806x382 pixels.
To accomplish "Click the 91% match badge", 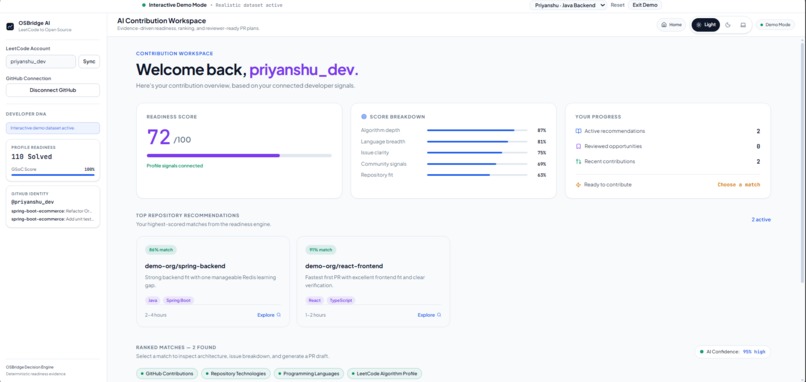I will pos(321,250).
